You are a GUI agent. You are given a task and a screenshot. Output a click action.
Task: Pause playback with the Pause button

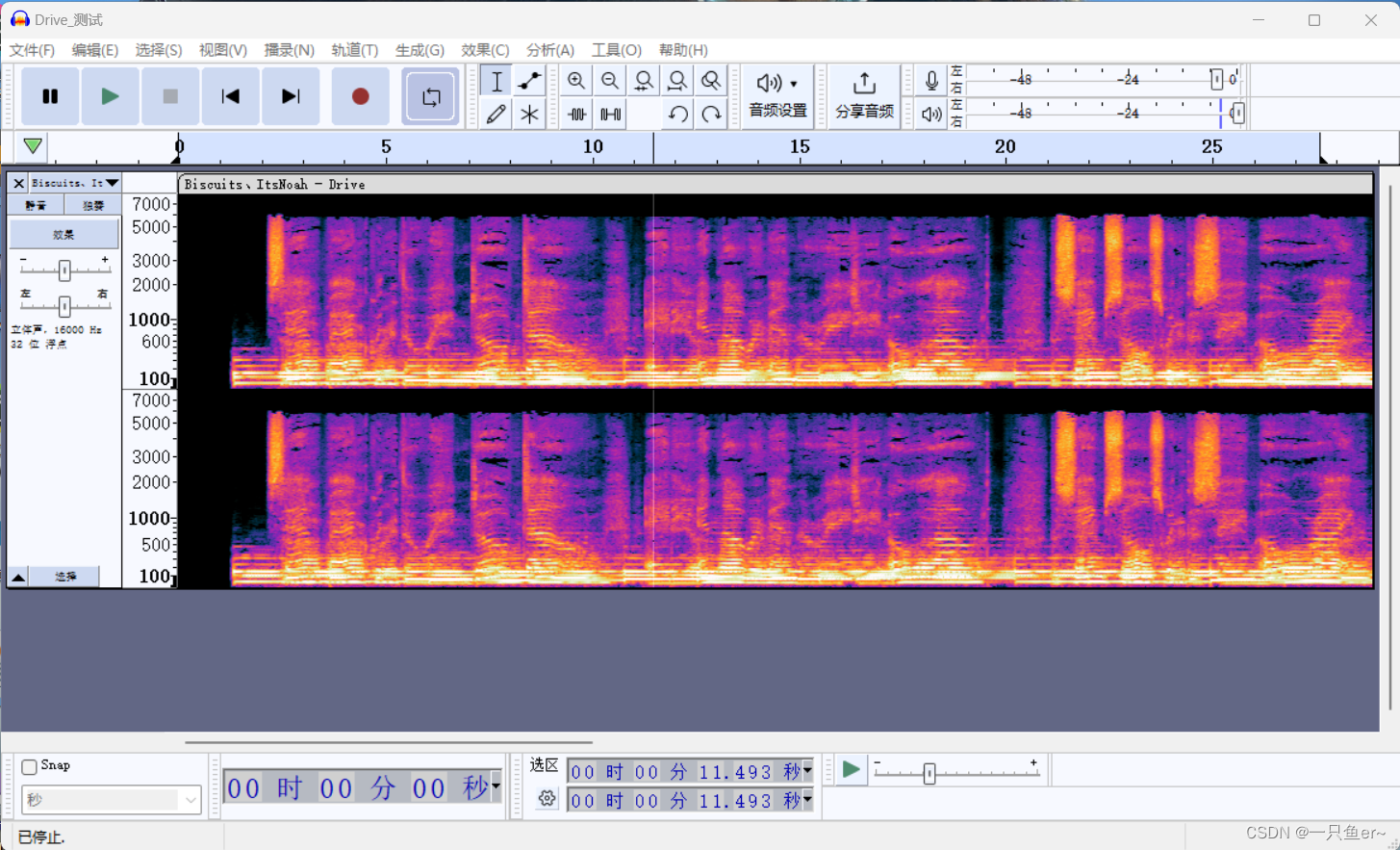point(50,96)
